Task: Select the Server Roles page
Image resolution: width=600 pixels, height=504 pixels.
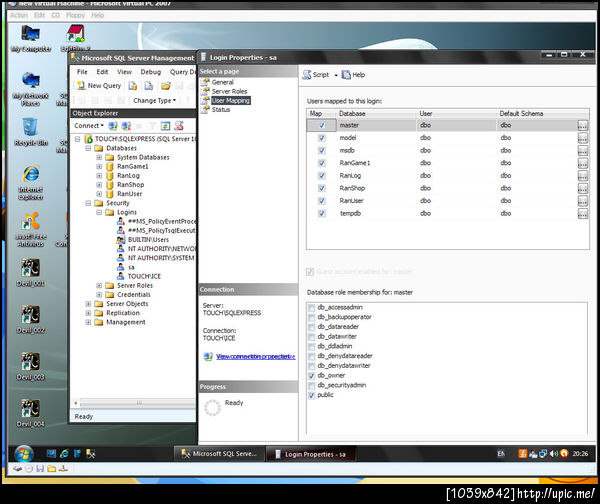Action: 229,91
